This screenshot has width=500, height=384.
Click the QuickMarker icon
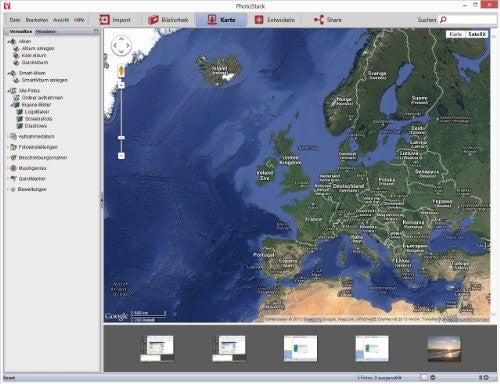13,179
